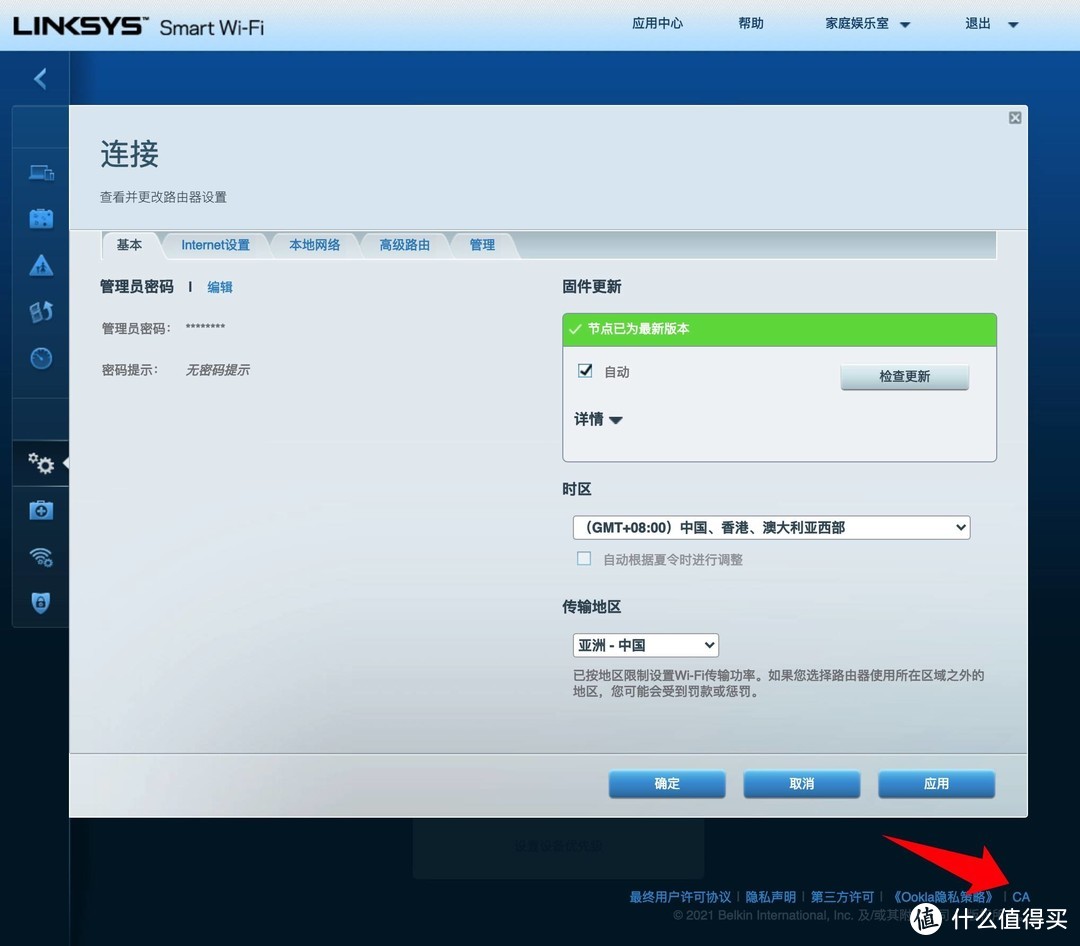
Task: Open Parental Controls from the sidebar
Action: click(40, 264)
